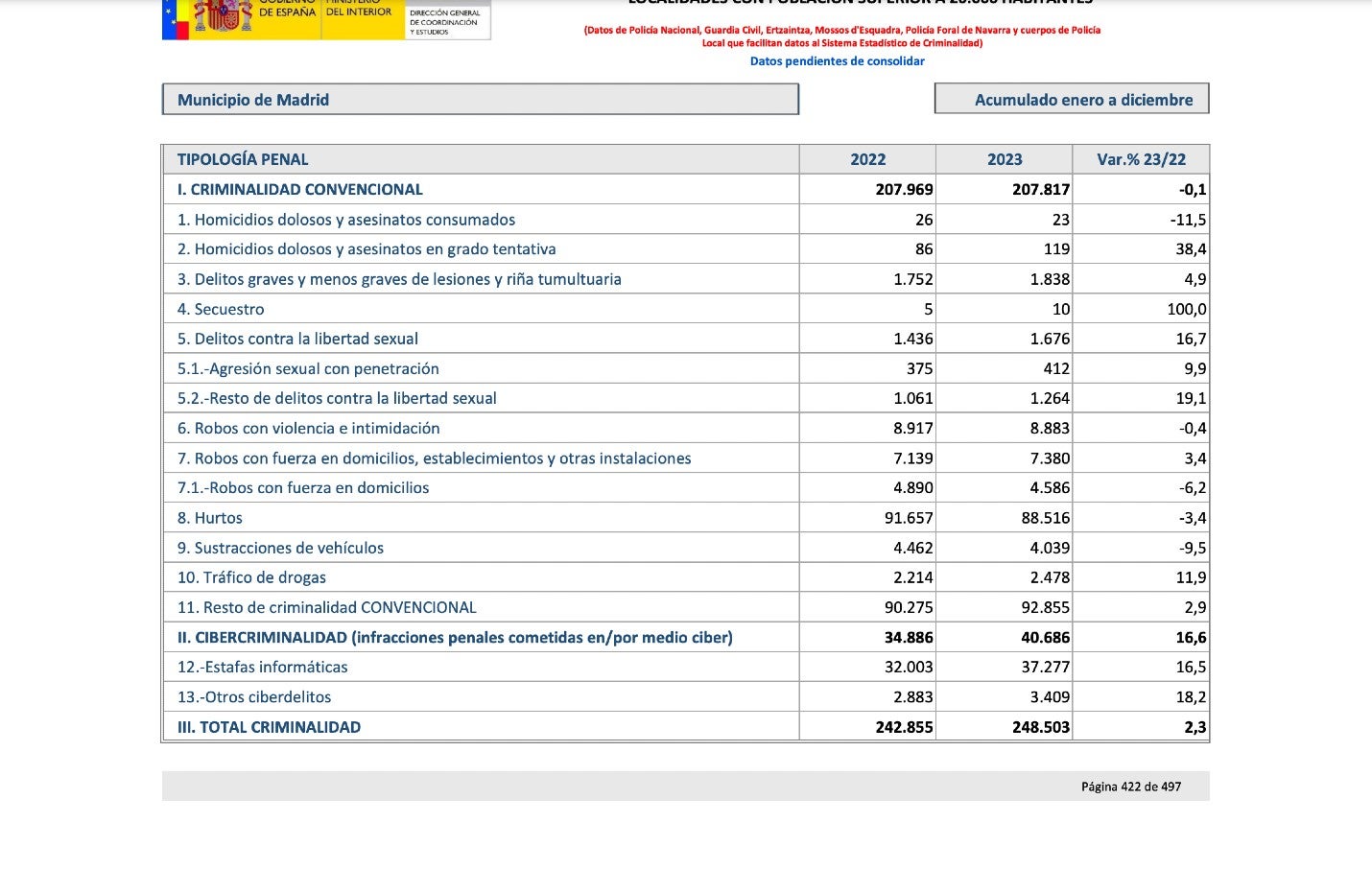
Task: Click the 2023 value '207.817'
Action: coord(1041,190)
